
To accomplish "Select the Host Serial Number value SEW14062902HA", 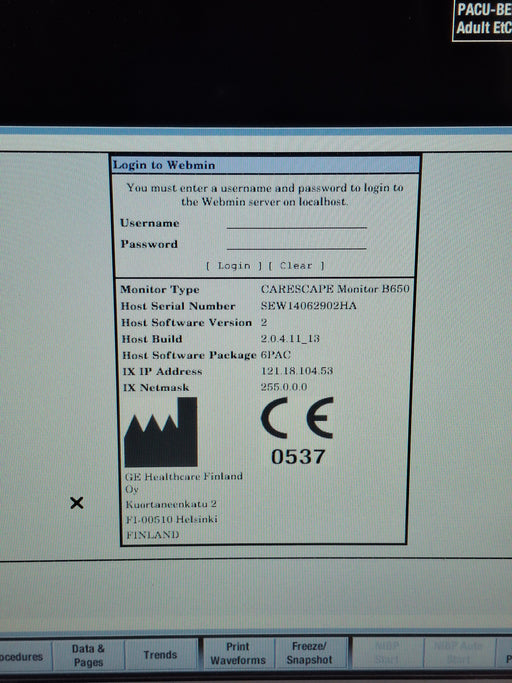I will click(309, 306).
